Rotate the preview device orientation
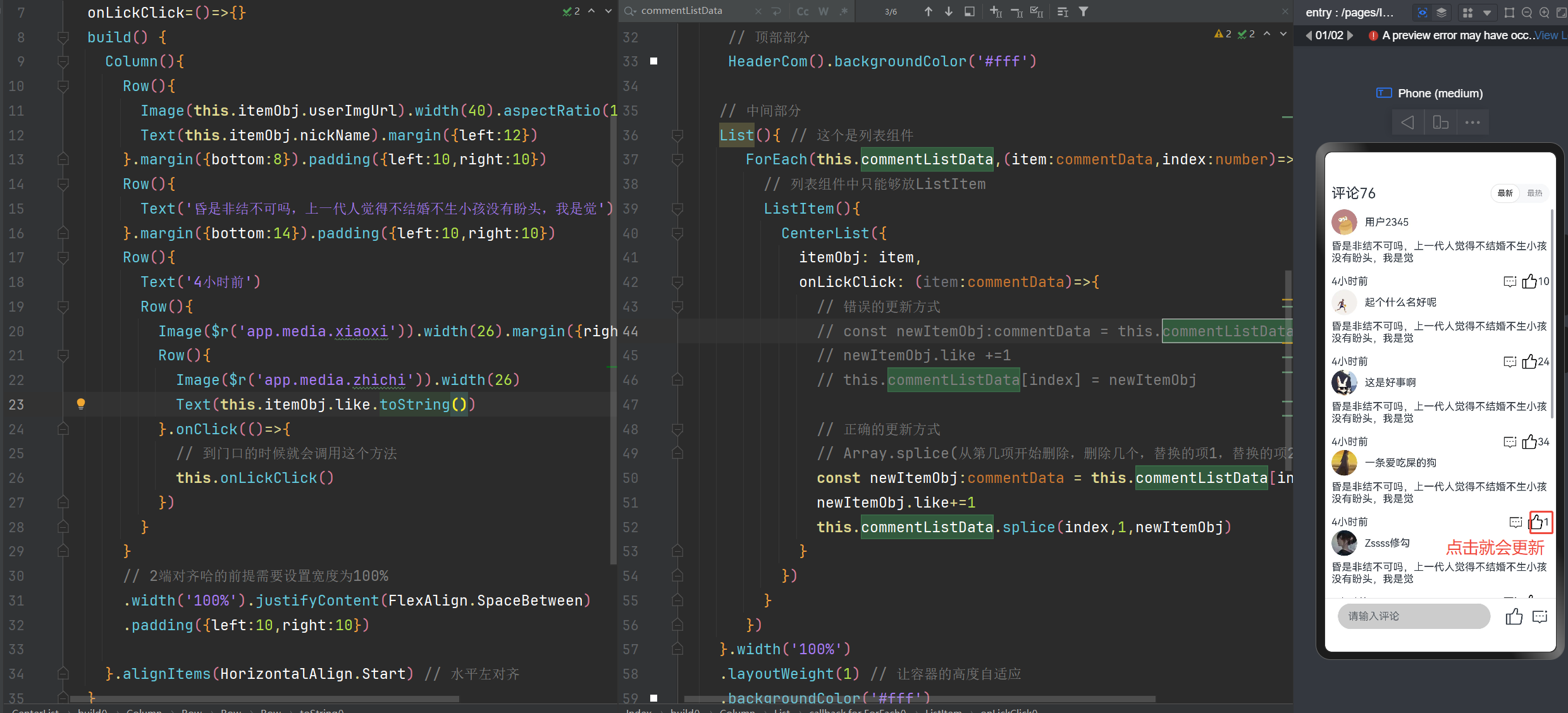 [x=1440, y=123]
